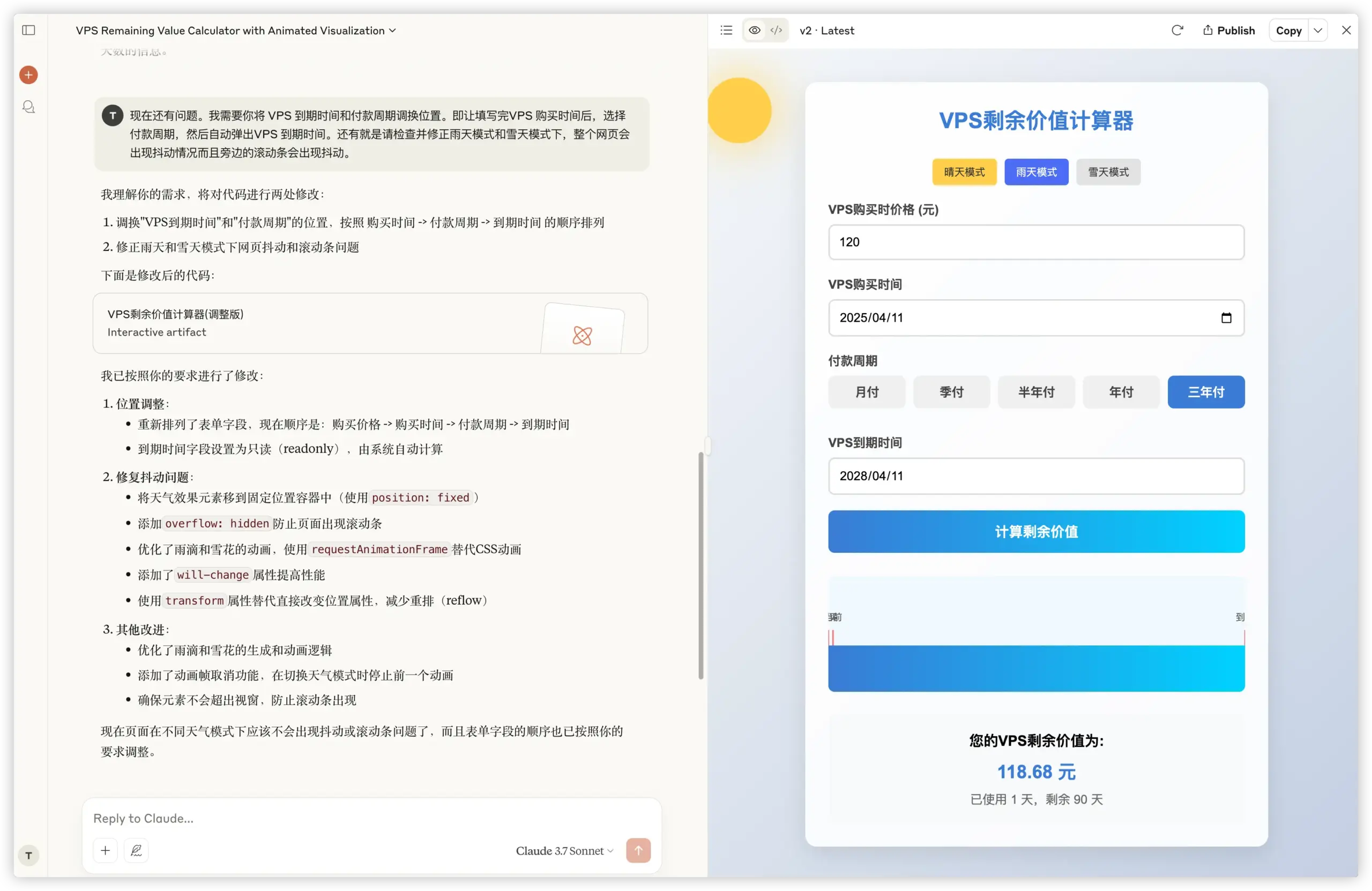Click the chat scrollbar thumb
This screenshot has width=1372, height=891.
[x=700, y=566]
